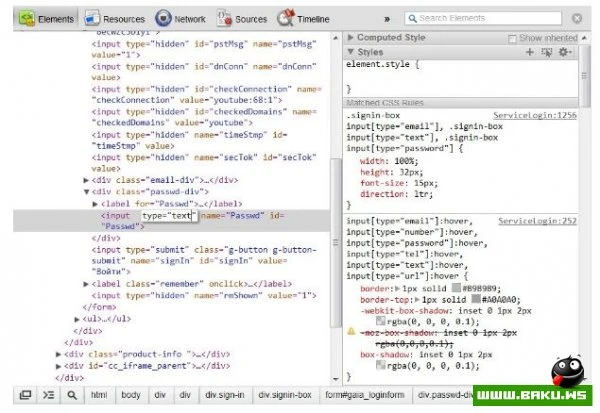
Task: Click the Matched CSS Rules header
Action: [x=461, y=103]
